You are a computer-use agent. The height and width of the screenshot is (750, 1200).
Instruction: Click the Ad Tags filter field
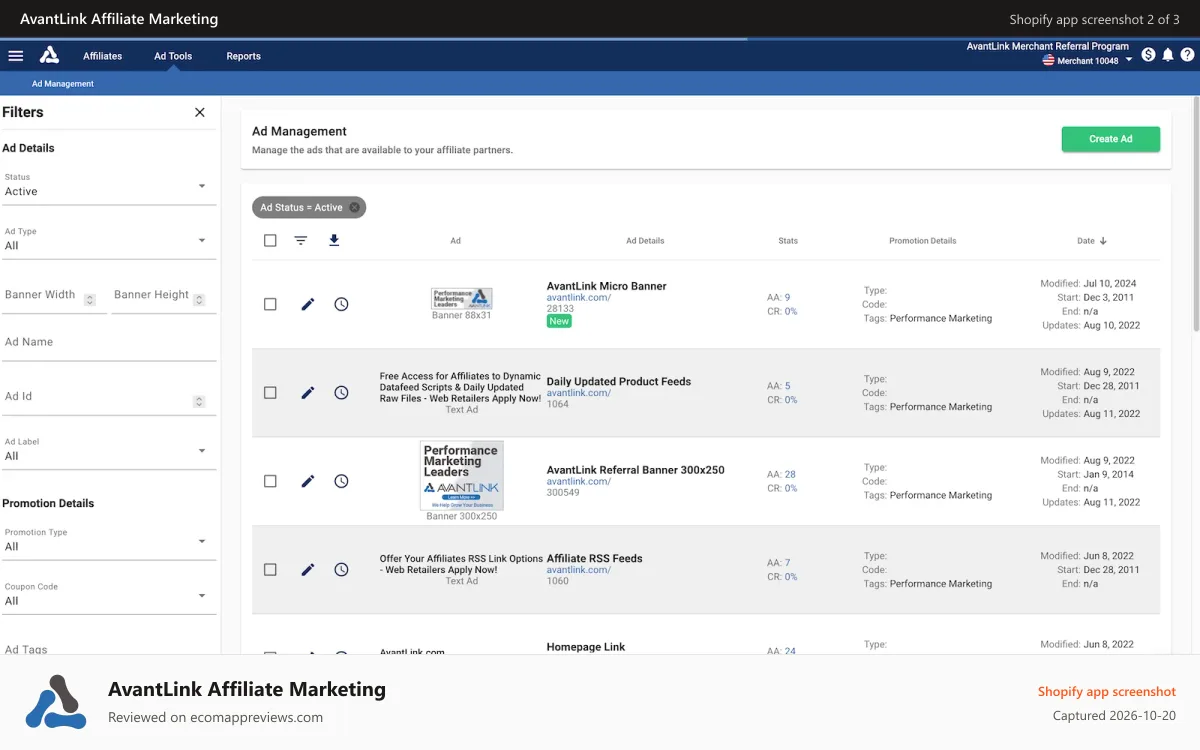point(108,648)
